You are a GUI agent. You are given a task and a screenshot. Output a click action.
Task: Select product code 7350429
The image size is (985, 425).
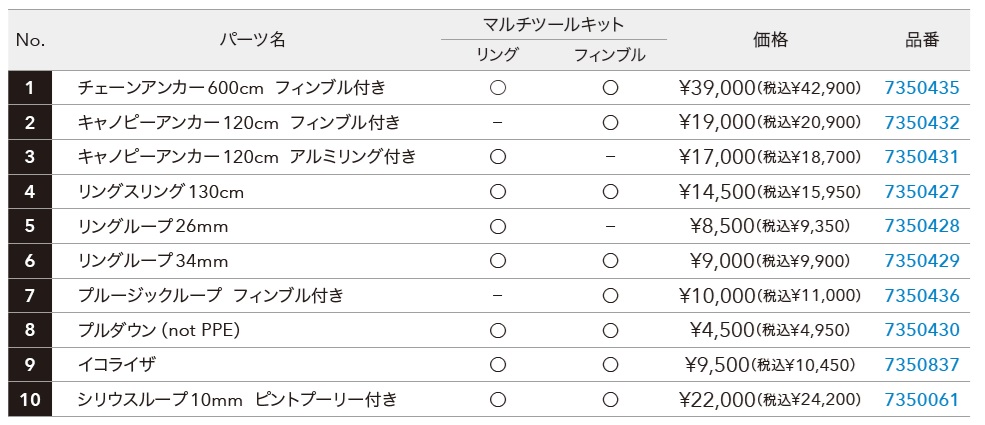pos(922,261)
